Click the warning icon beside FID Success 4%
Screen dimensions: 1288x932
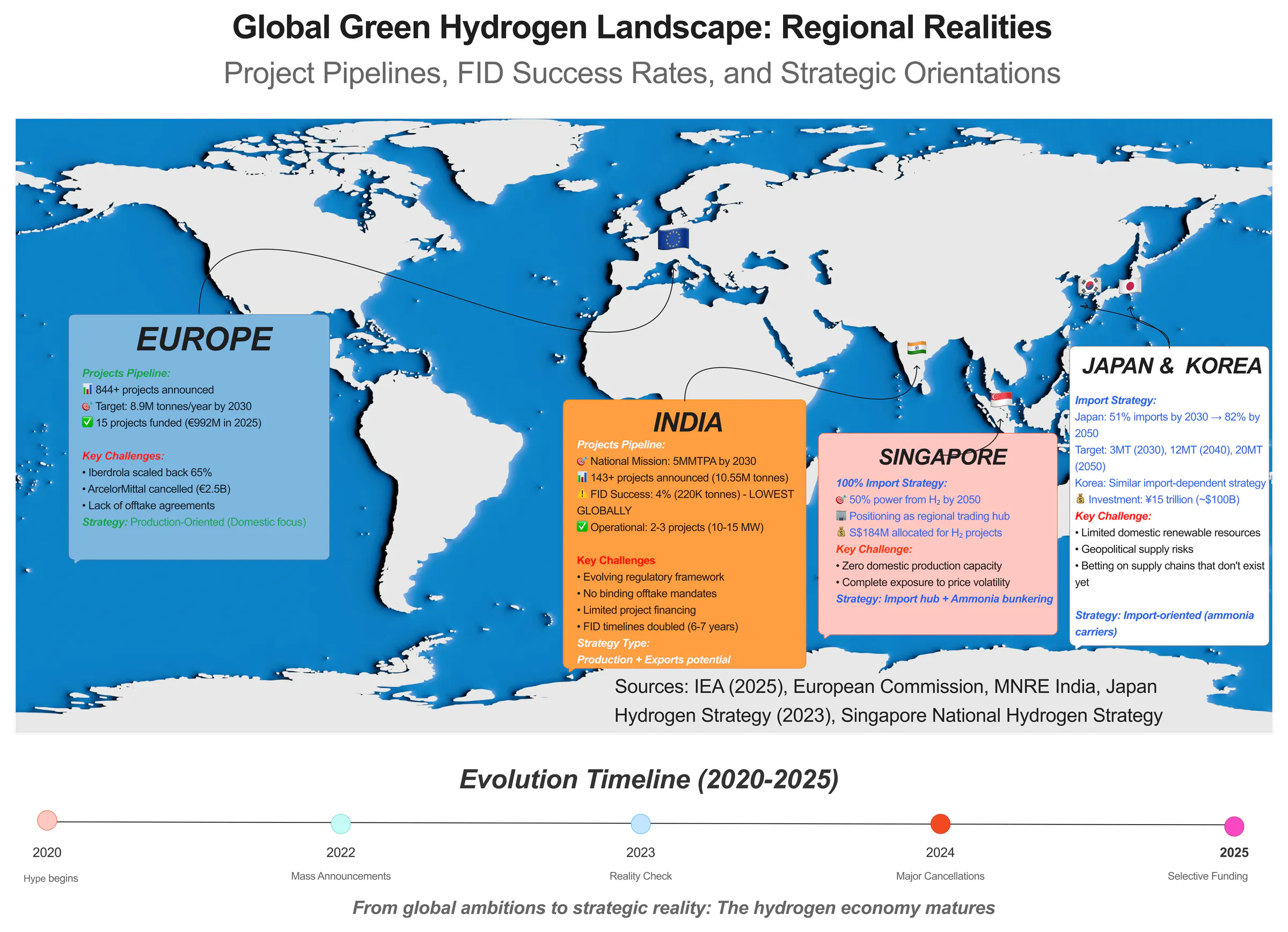click(x=582, y=494)
